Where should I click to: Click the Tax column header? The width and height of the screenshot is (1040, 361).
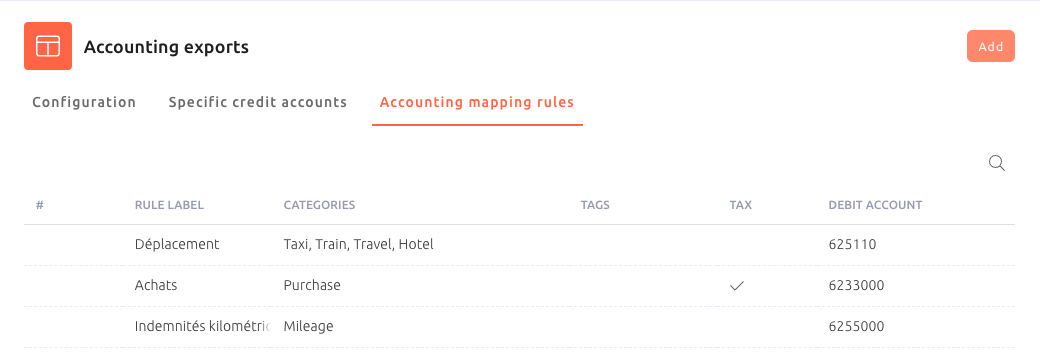(741, 205)
